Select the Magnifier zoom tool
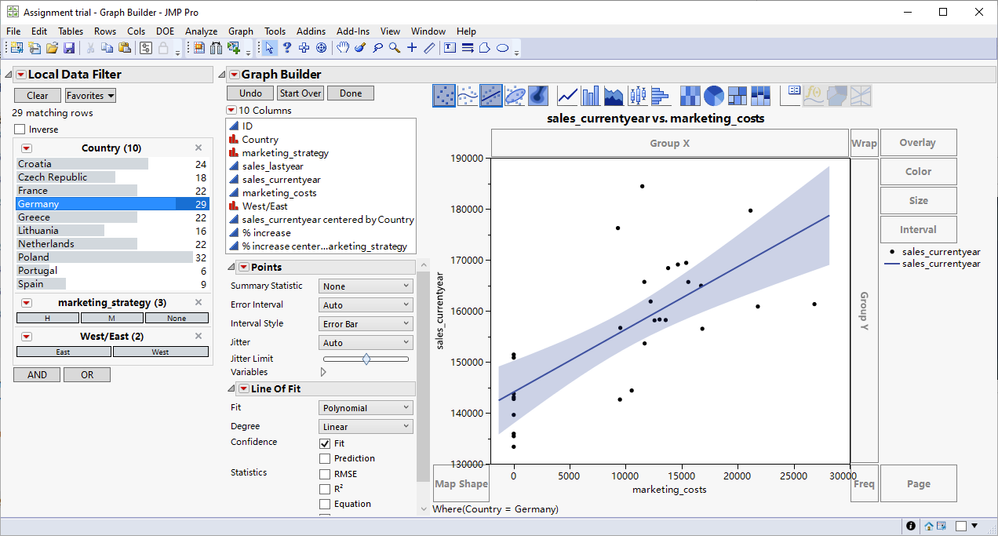The image size is (998, 536). coord(395,48)
